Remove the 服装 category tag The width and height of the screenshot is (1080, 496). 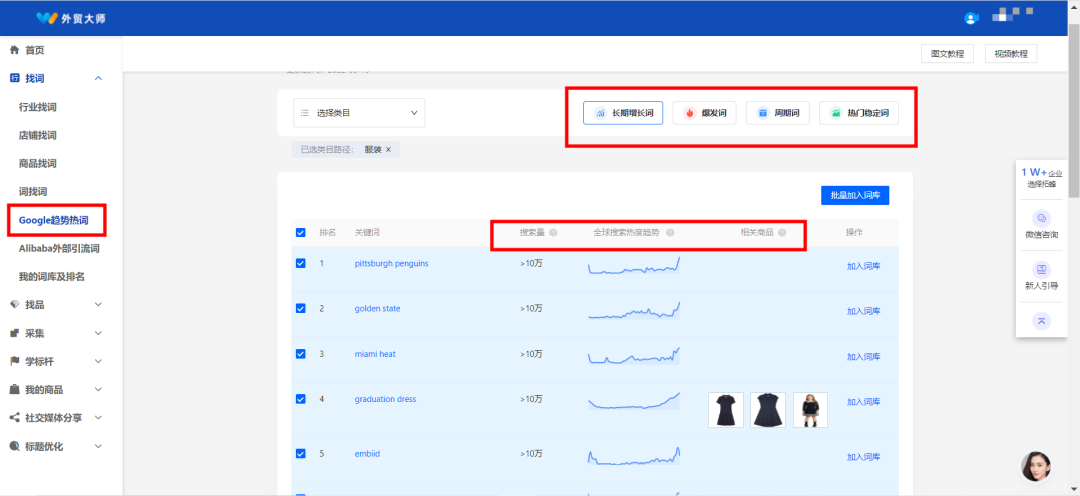coord(388,149)
